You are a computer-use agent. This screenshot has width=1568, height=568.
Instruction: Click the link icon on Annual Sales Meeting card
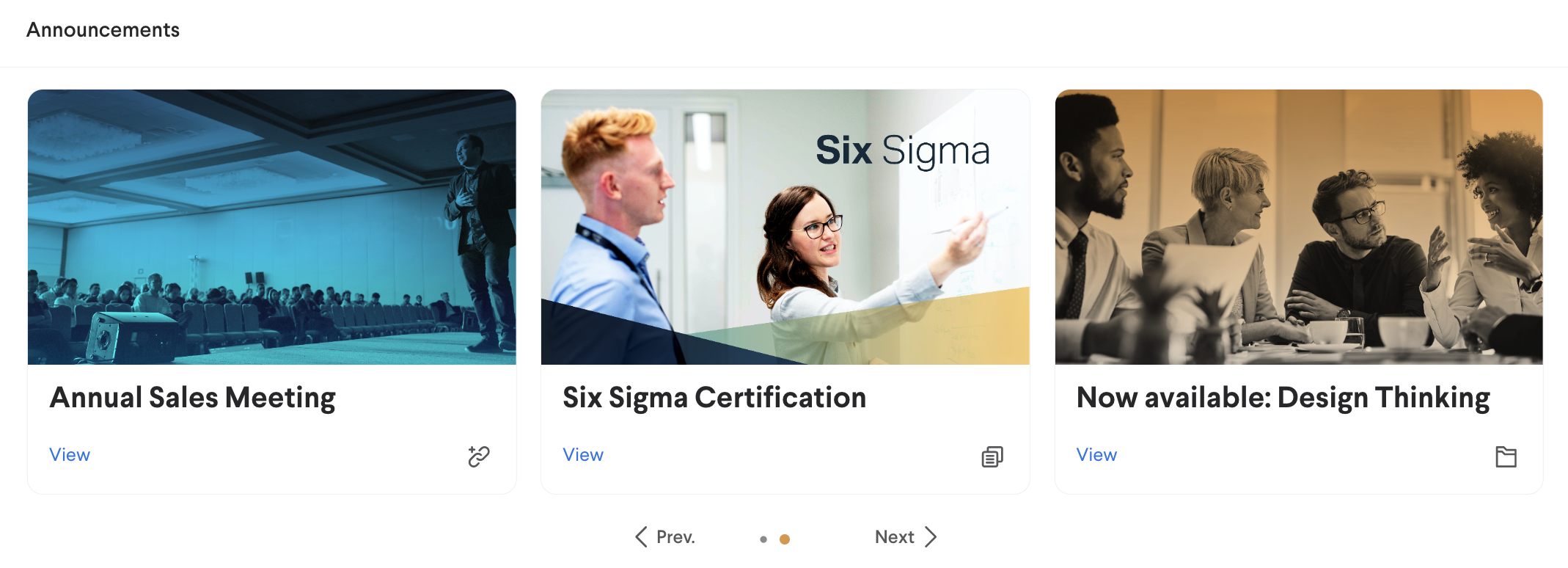point(479,456)
